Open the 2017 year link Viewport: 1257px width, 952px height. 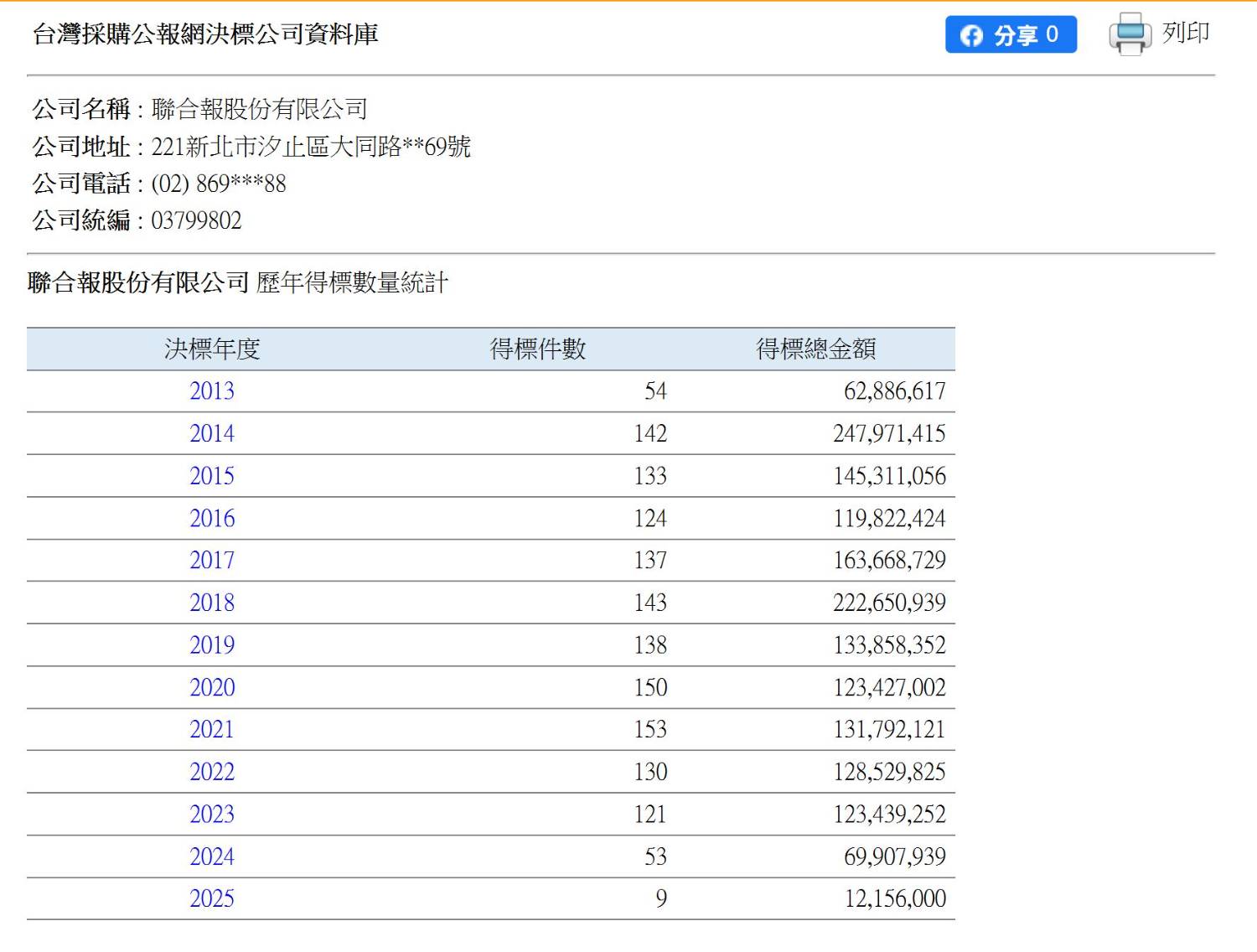coord(212,560)
